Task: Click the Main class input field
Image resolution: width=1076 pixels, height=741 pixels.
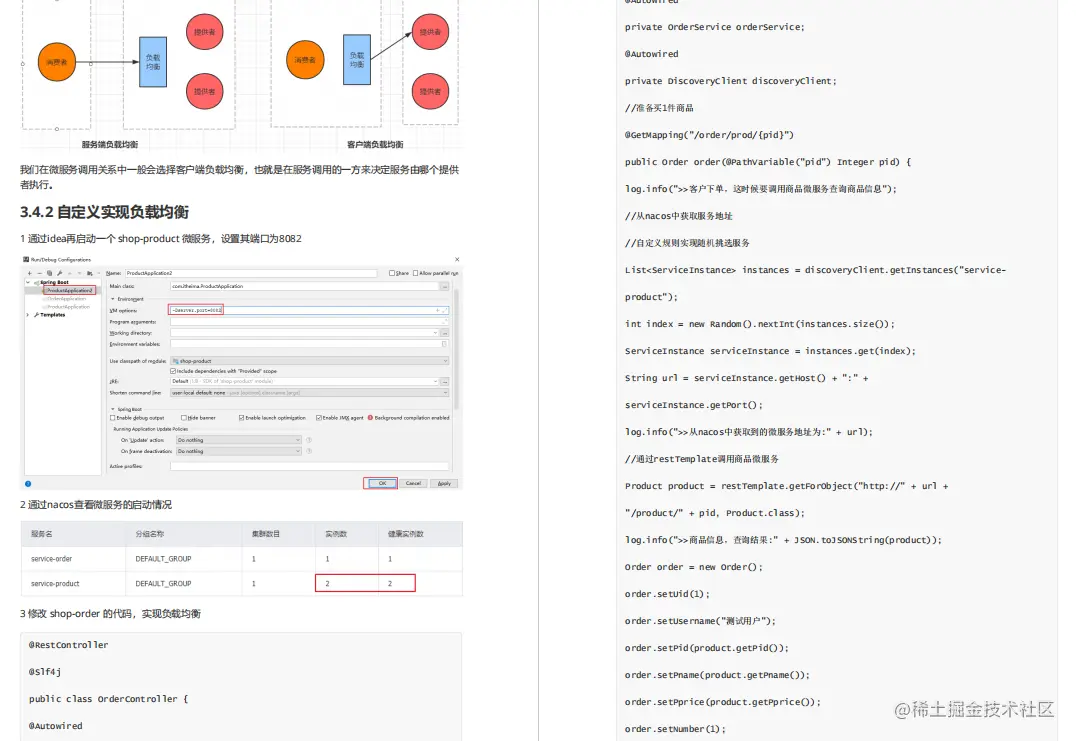Action: (x=305, y=287)
